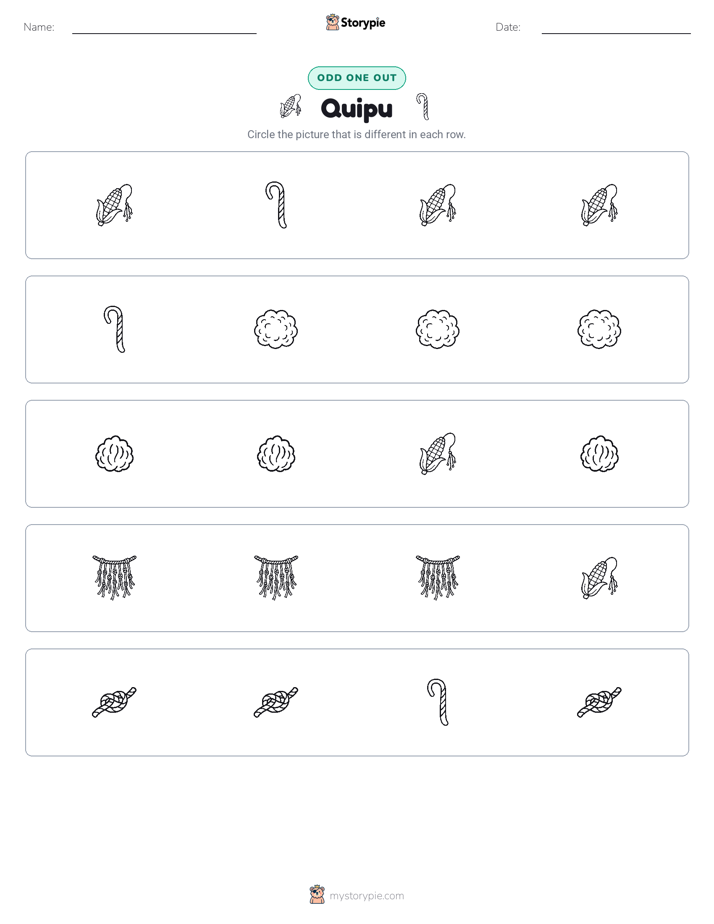This screenshot has height=924, width=714.
Task: Click the first knot icon in row five
Action: coord(114,702)
